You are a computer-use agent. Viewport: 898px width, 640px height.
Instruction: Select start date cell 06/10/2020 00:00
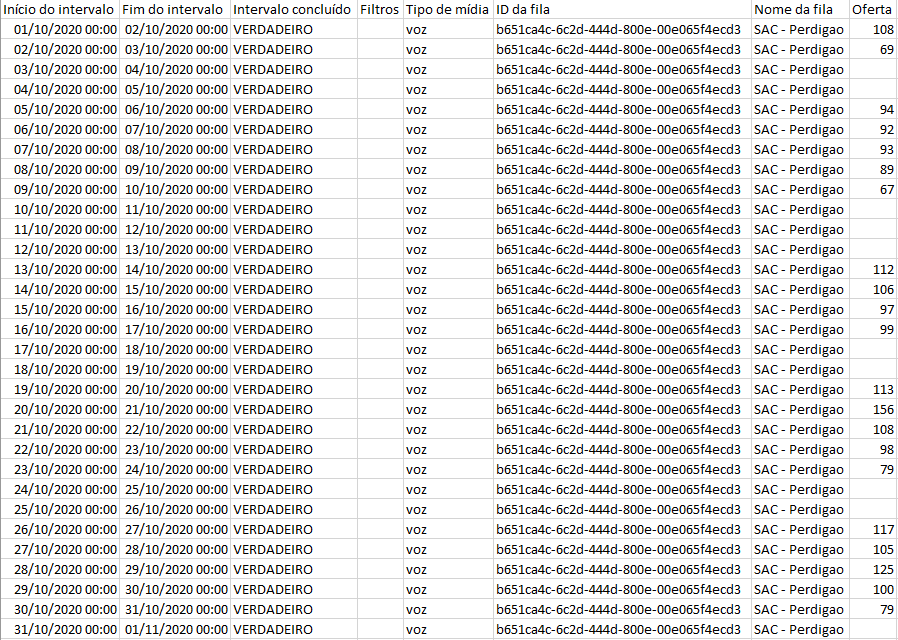tap(60, 130)
